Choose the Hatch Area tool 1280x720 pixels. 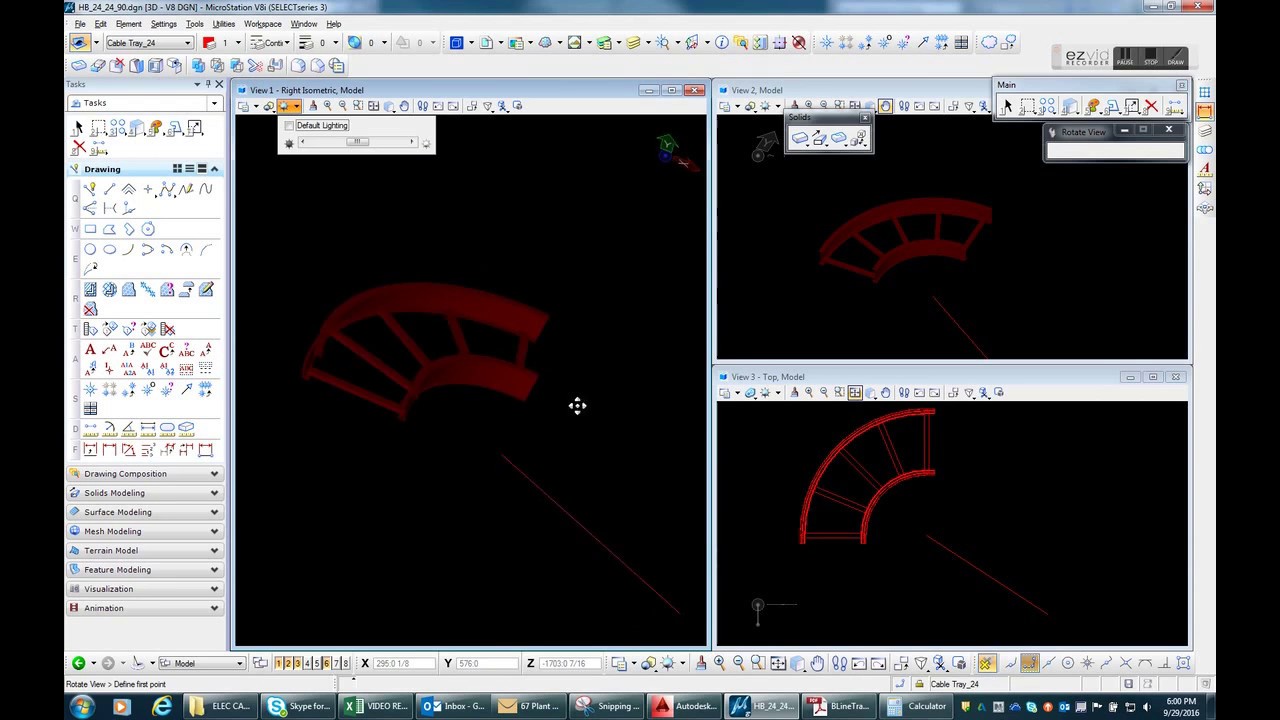(x=91, y=290)
